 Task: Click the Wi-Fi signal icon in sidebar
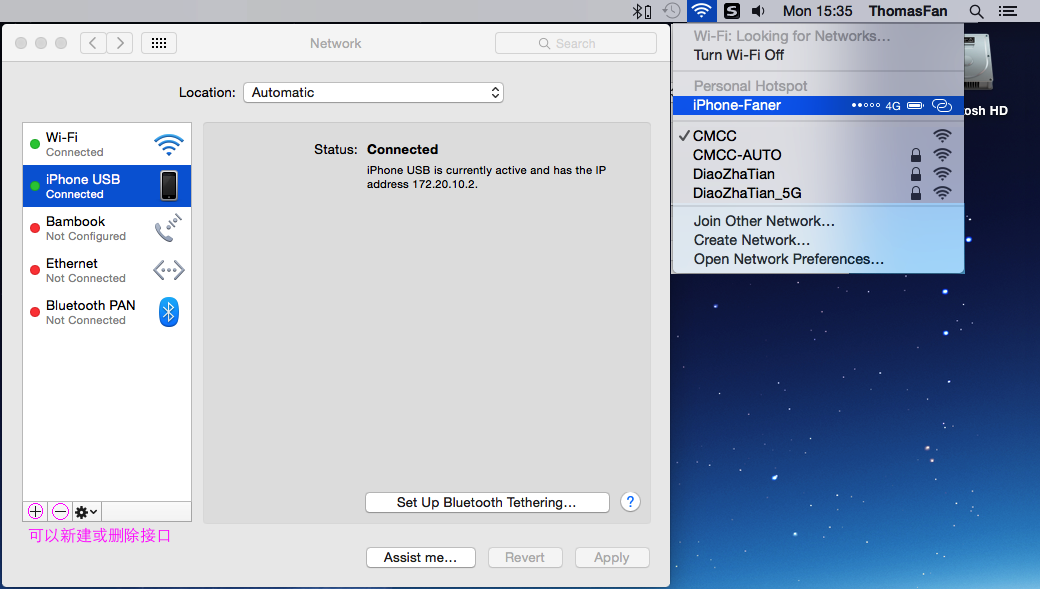click(168, 145)
